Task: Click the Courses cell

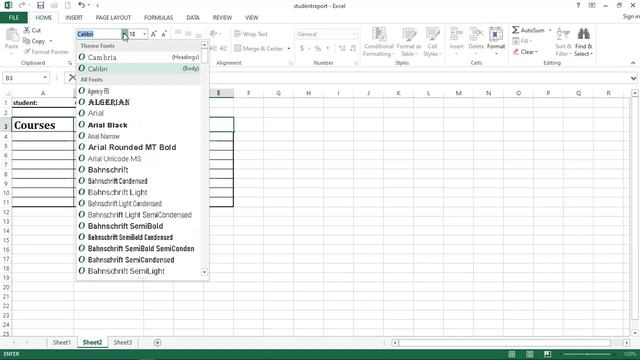Action: click(42, 125)
